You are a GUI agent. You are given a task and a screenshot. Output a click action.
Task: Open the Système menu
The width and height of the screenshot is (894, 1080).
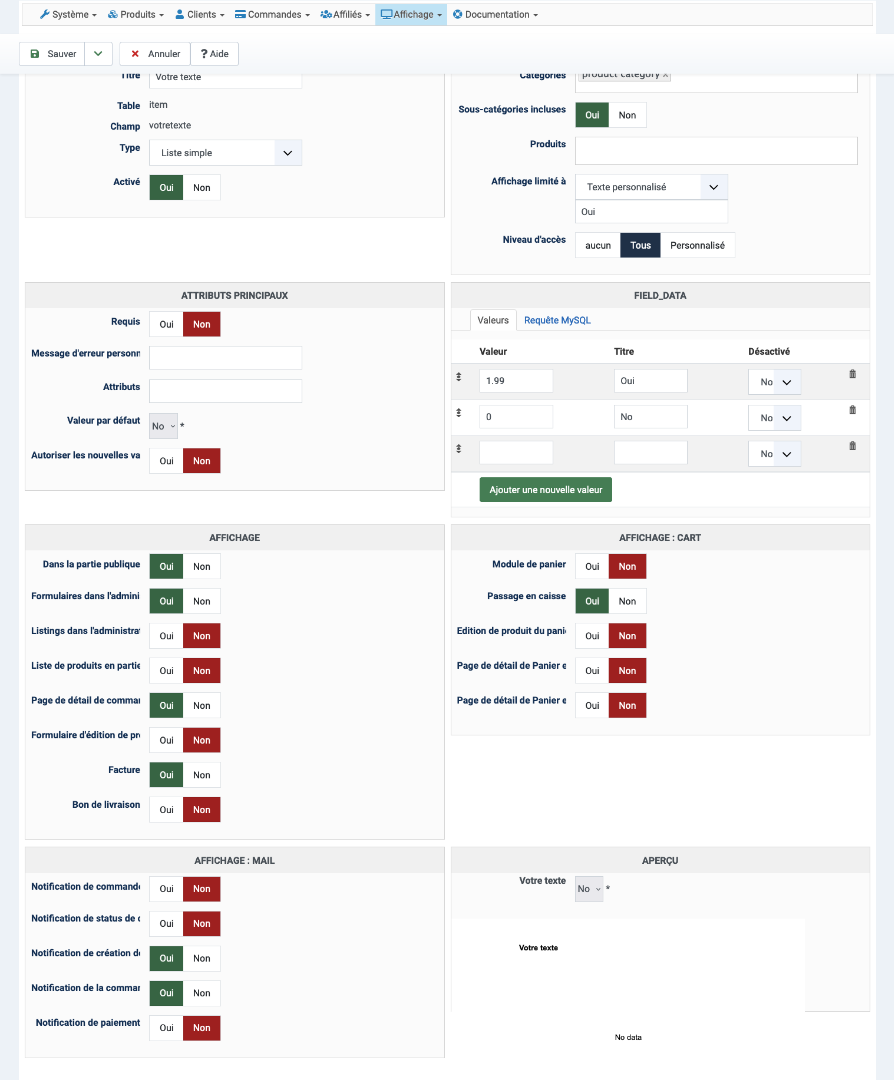click(69, 15)
